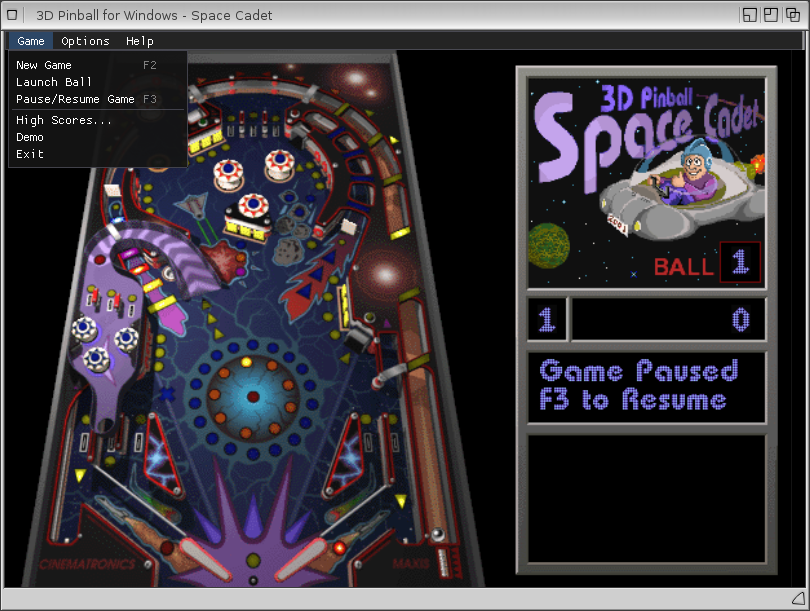Click the window menu button in title bar

pyautogui.click(x=14, y=15)
